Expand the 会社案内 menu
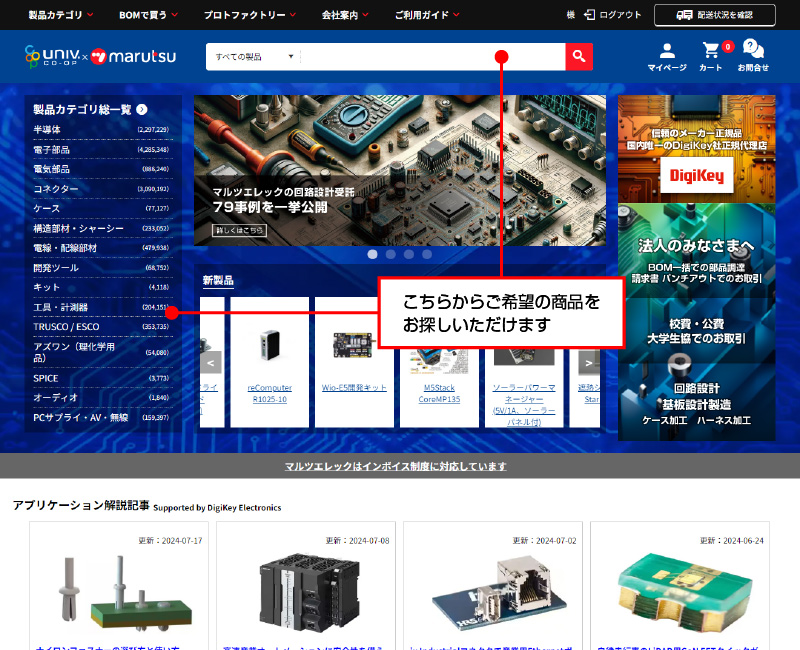 coord(345,15)
